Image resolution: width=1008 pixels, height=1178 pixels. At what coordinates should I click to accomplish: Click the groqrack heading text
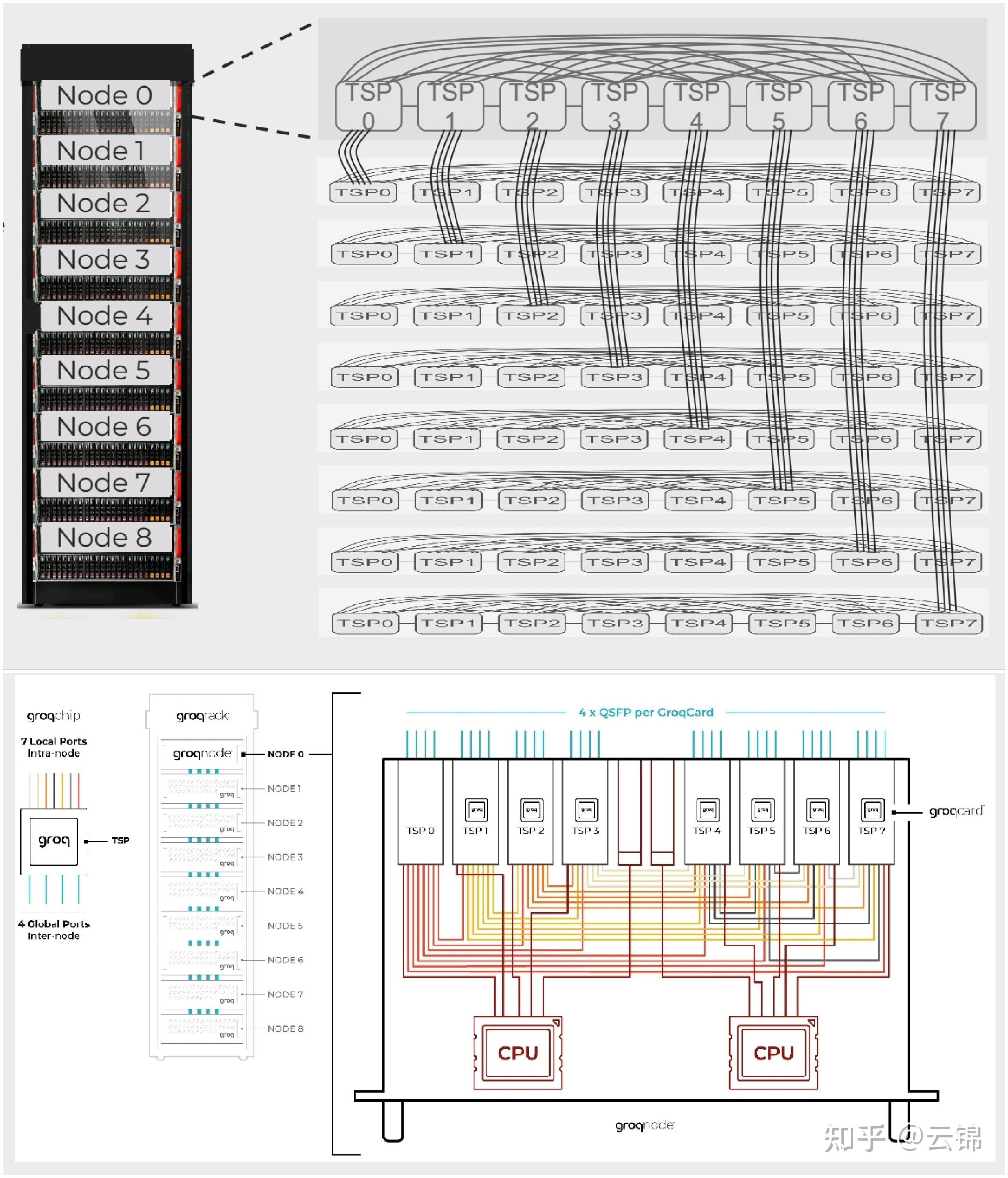click(x=203, y=716)
